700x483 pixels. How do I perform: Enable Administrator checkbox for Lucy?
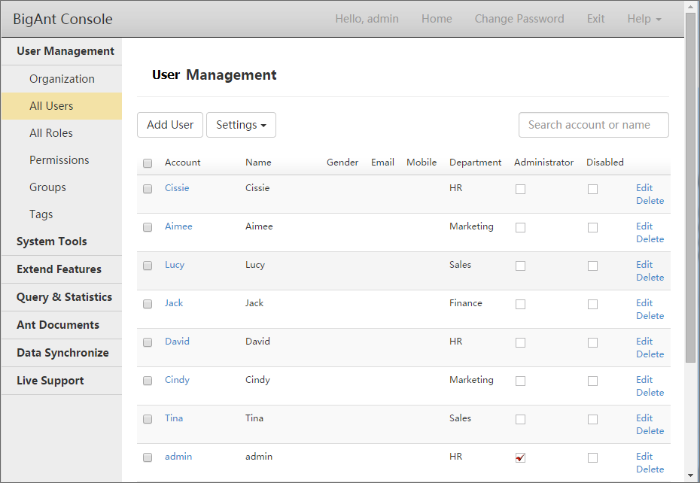pos(520,266)
